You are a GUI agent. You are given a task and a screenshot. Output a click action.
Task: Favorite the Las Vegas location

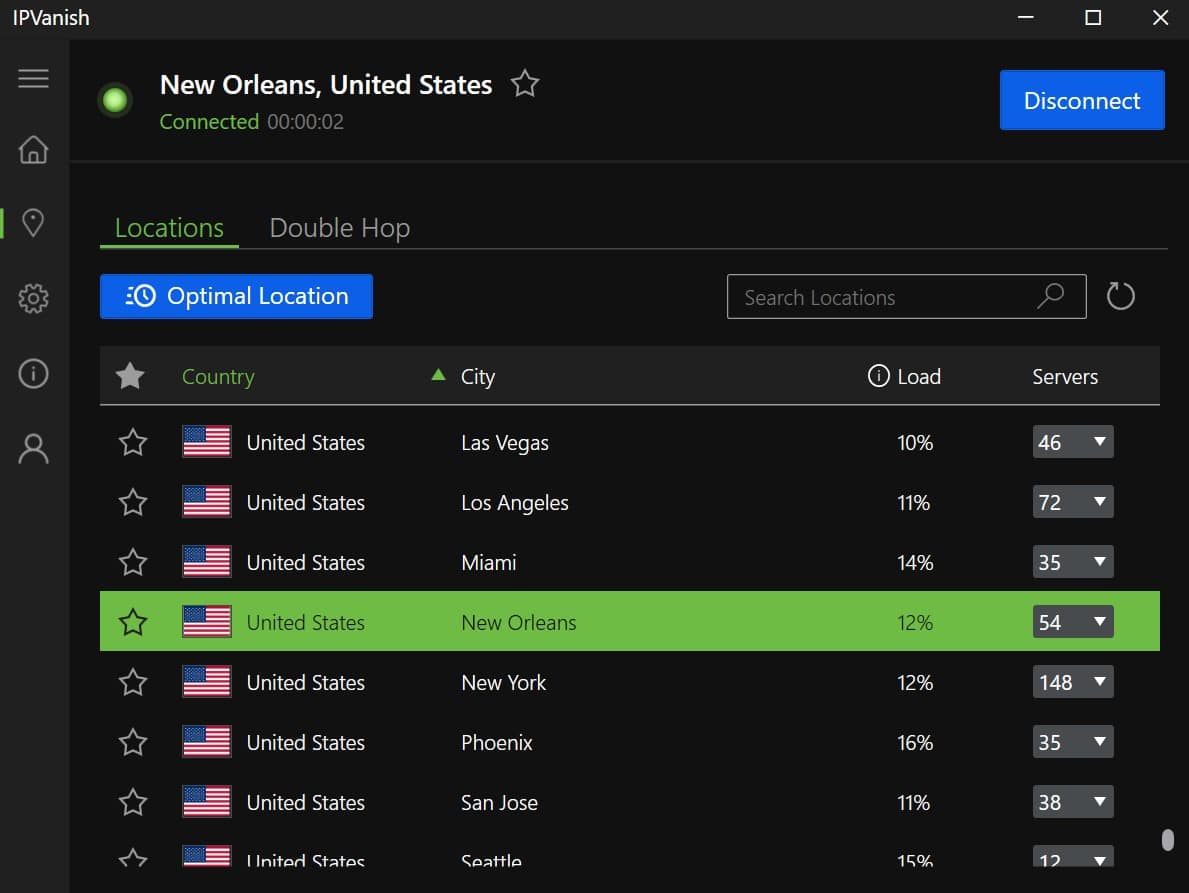click(x=133, y=442)
